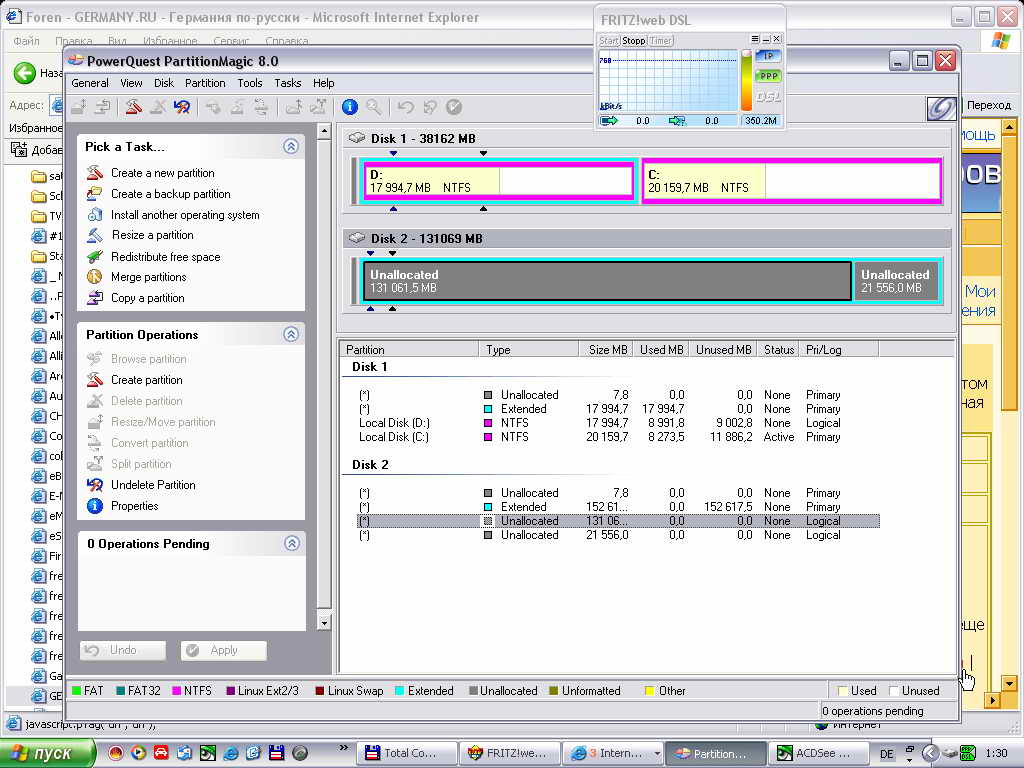Open the Copy a partition task
This screenshot has height=768, width=1024.
(x=148, y=298)
